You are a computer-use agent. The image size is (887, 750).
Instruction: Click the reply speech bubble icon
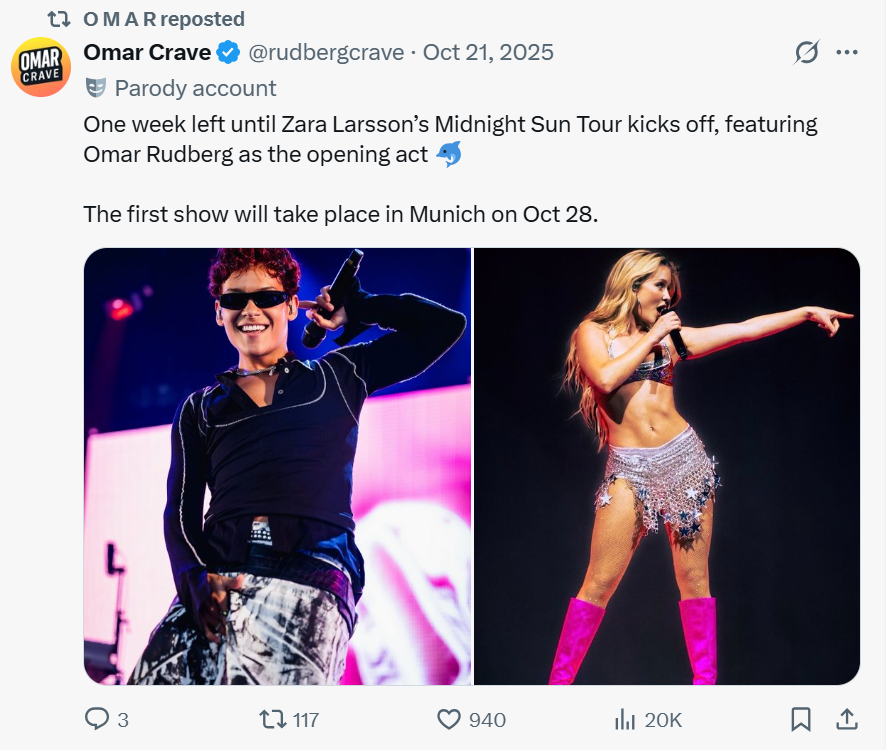click(x=97, y=719)
